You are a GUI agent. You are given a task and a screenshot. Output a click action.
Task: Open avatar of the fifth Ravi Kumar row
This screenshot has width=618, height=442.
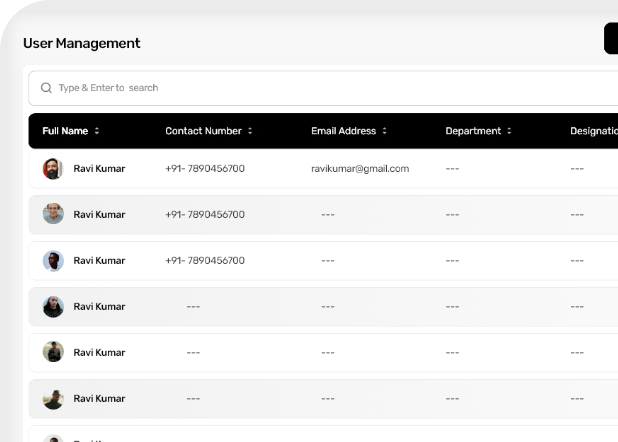53,352
